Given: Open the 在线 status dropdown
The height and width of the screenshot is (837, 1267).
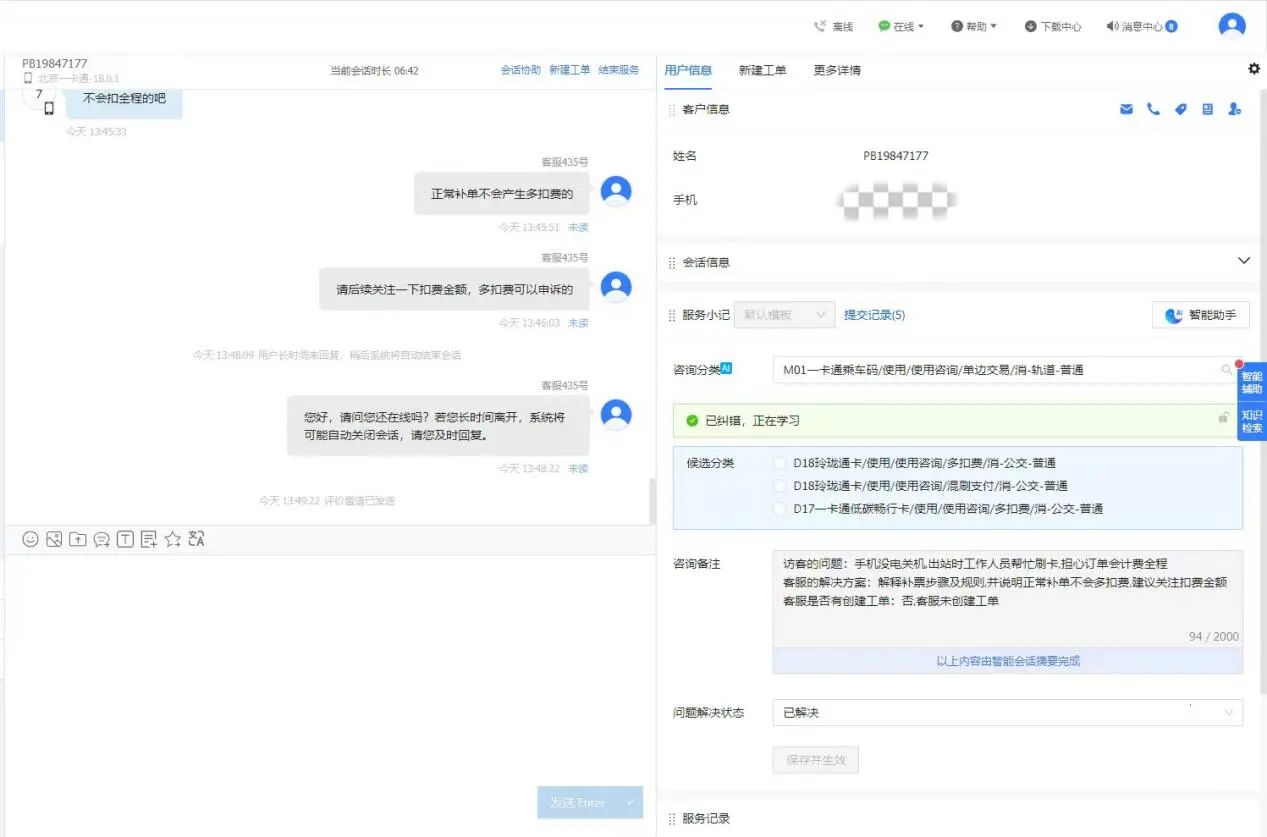Looking at the screenshot, I should point(901,27).
